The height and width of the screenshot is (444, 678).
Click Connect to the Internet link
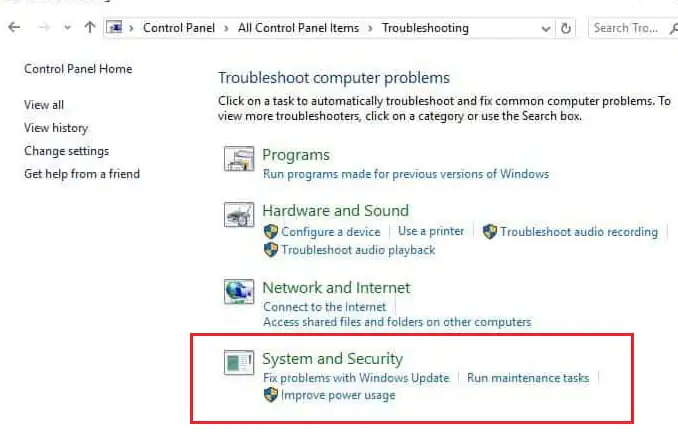[x=322, y=306]
